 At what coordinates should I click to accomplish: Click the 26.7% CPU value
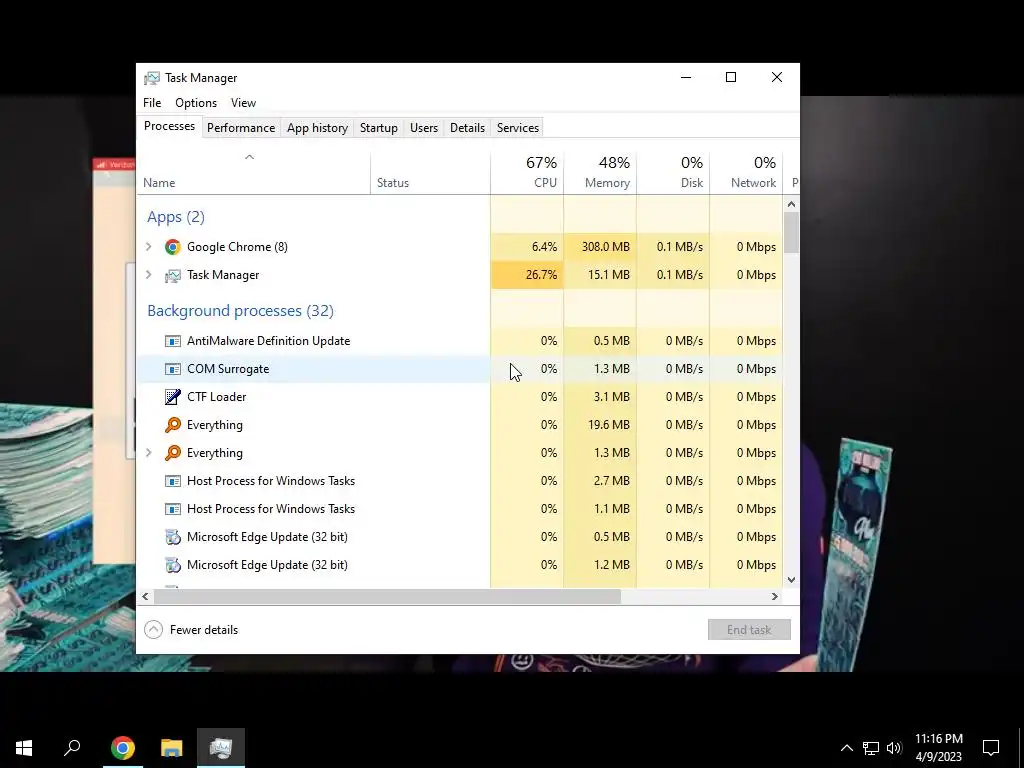tap(541, 275)
